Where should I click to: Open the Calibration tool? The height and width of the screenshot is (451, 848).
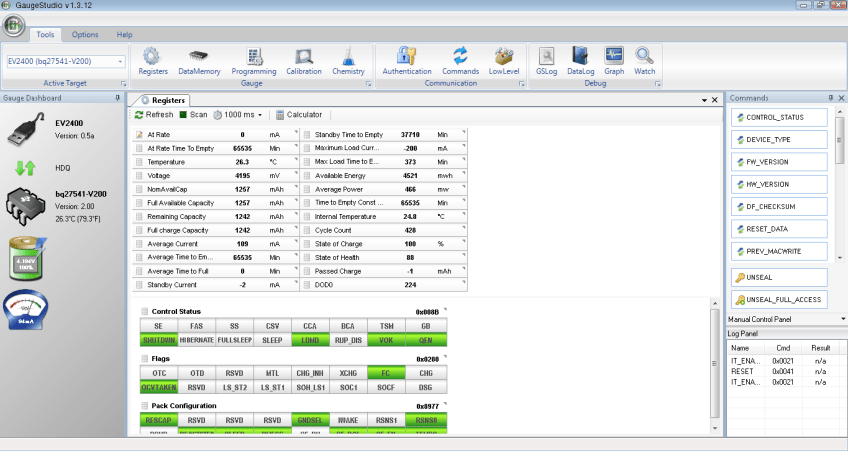[x=304, y=61]
